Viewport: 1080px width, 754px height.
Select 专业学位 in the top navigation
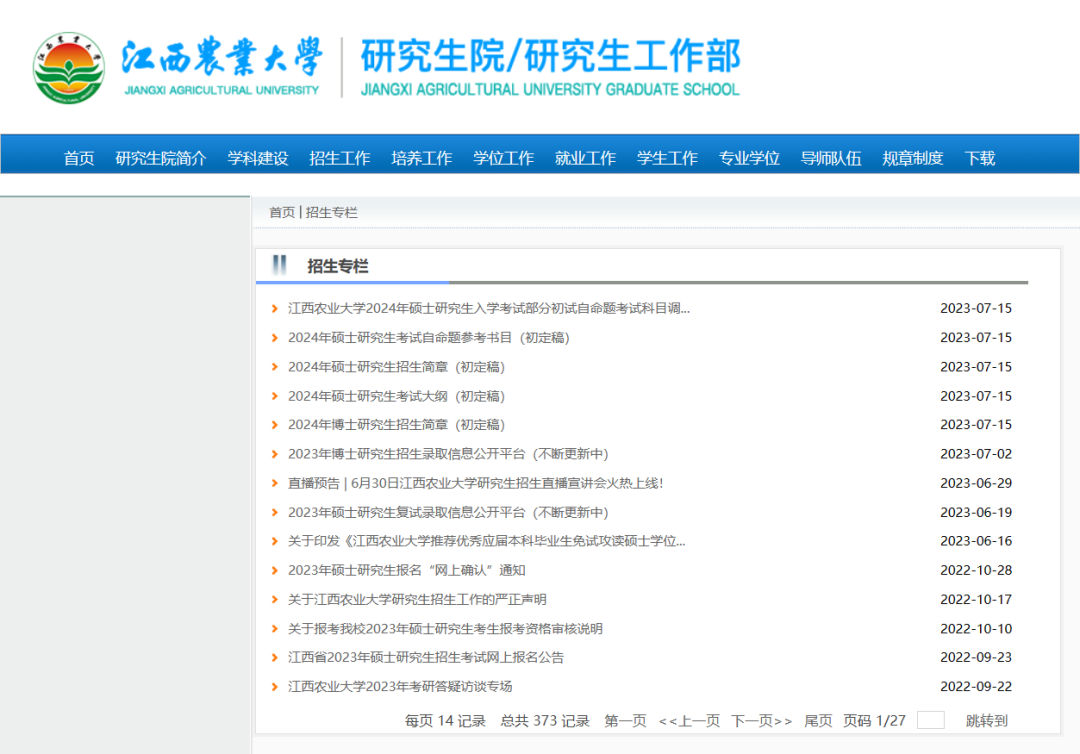tap(748, 157)
